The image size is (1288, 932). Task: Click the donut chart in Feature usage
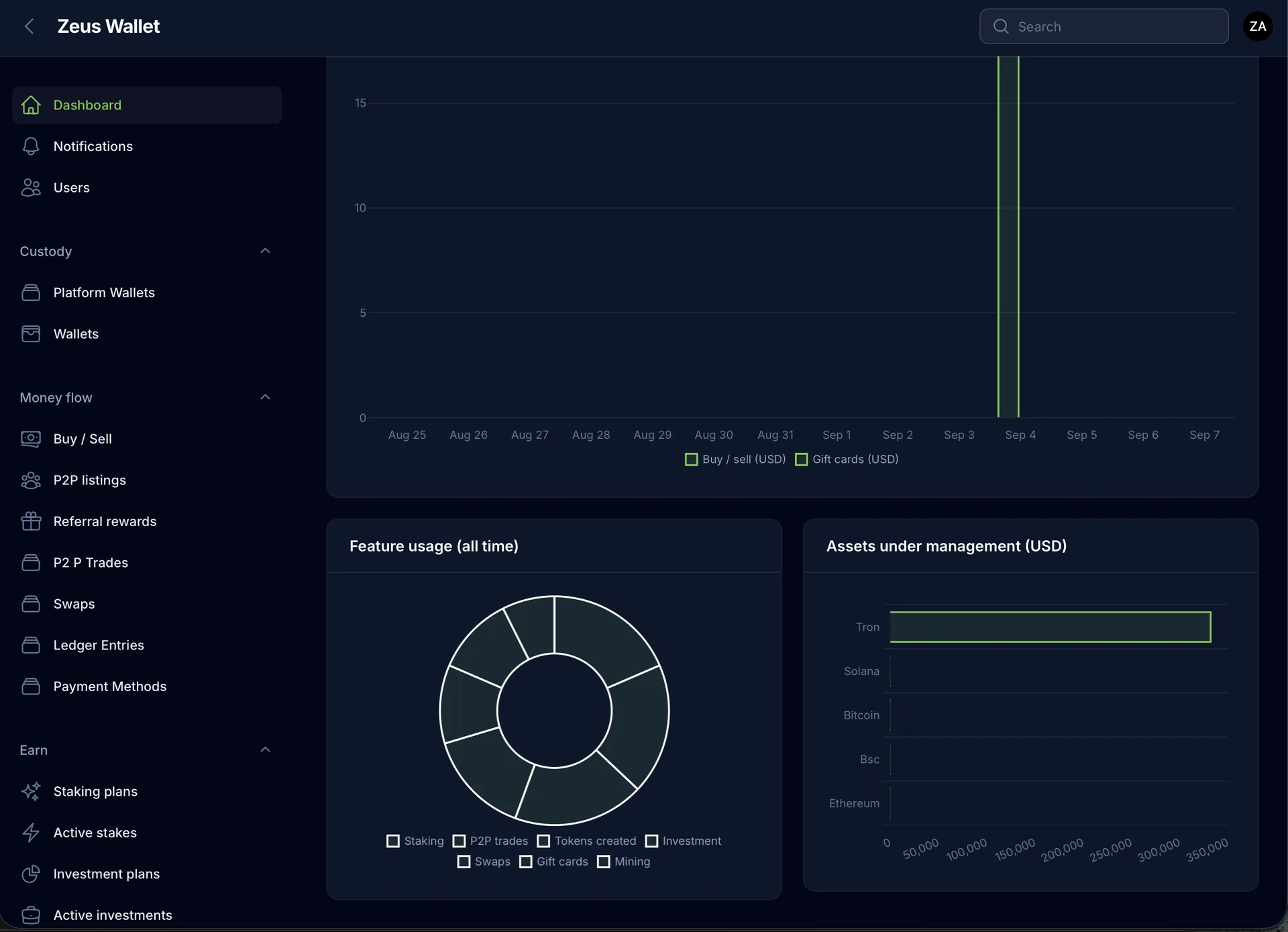click(554, 711)
